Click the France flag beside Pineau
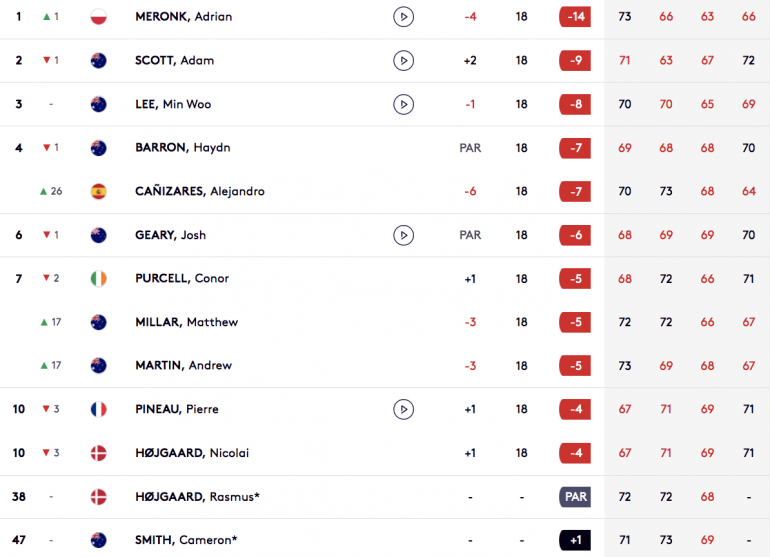Screen dimensions: 770x557 coord(99,409)
